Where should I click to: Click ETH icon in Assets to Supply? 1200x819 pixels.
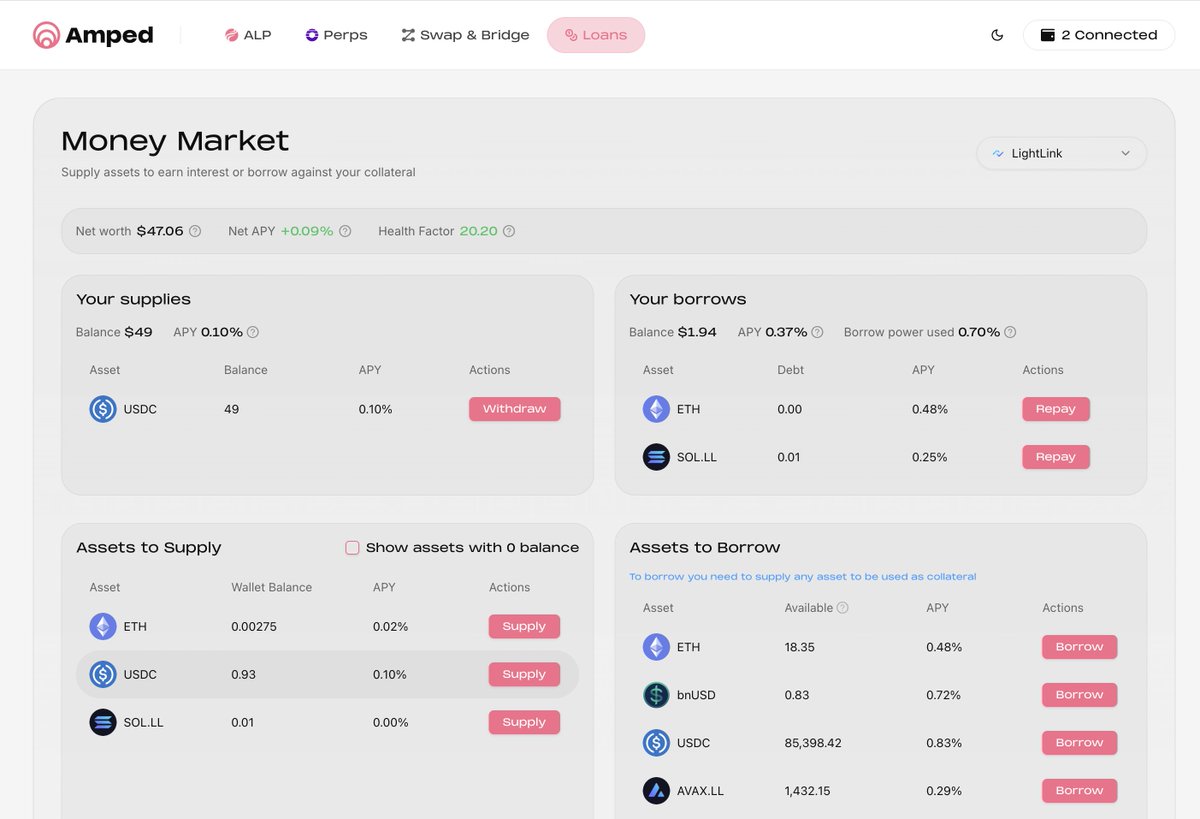click(103, 627)
